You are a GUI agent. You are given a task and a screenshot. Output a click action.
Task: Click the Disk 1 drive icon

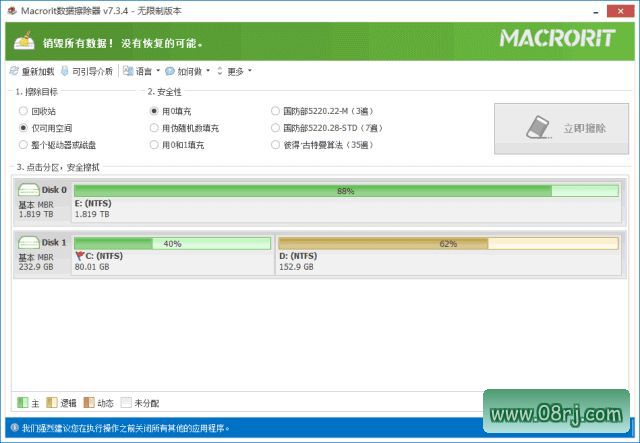point(29,243)
